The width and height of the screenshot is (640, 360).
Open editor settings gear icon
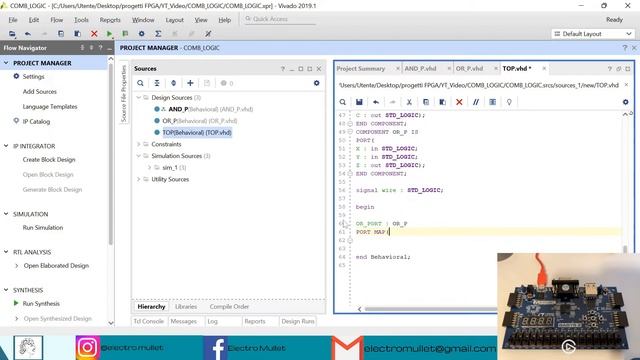tap(625, 102)
